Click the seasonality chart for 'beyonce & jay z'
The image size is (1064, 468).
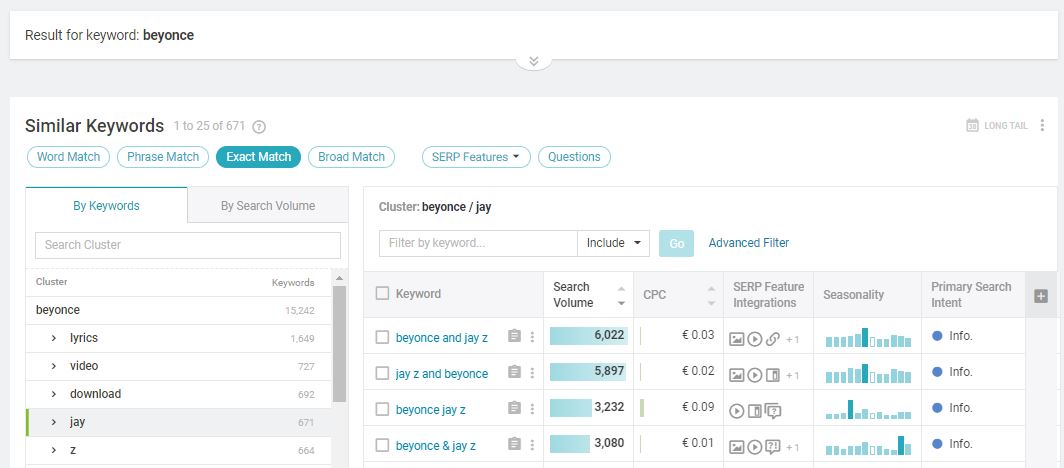click(869, 445)
